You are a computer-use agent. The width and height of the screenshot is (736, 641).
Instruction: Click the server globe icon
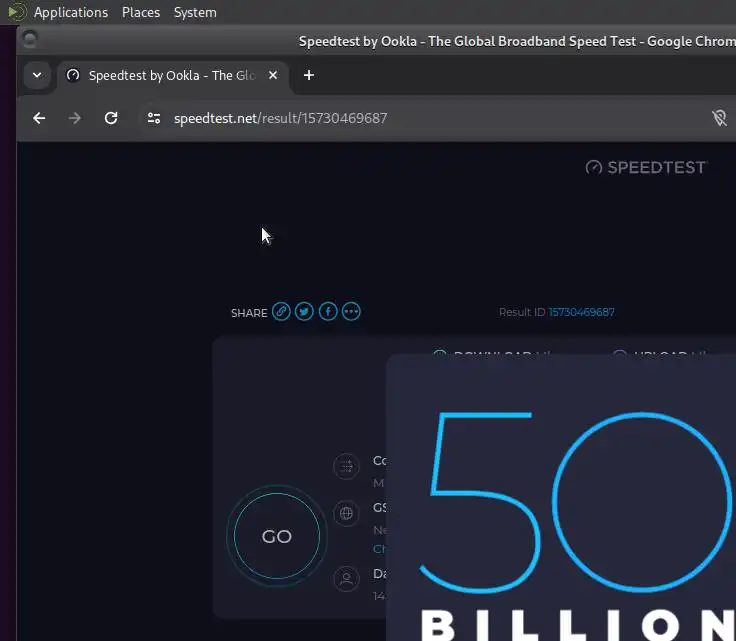[346, 513]
